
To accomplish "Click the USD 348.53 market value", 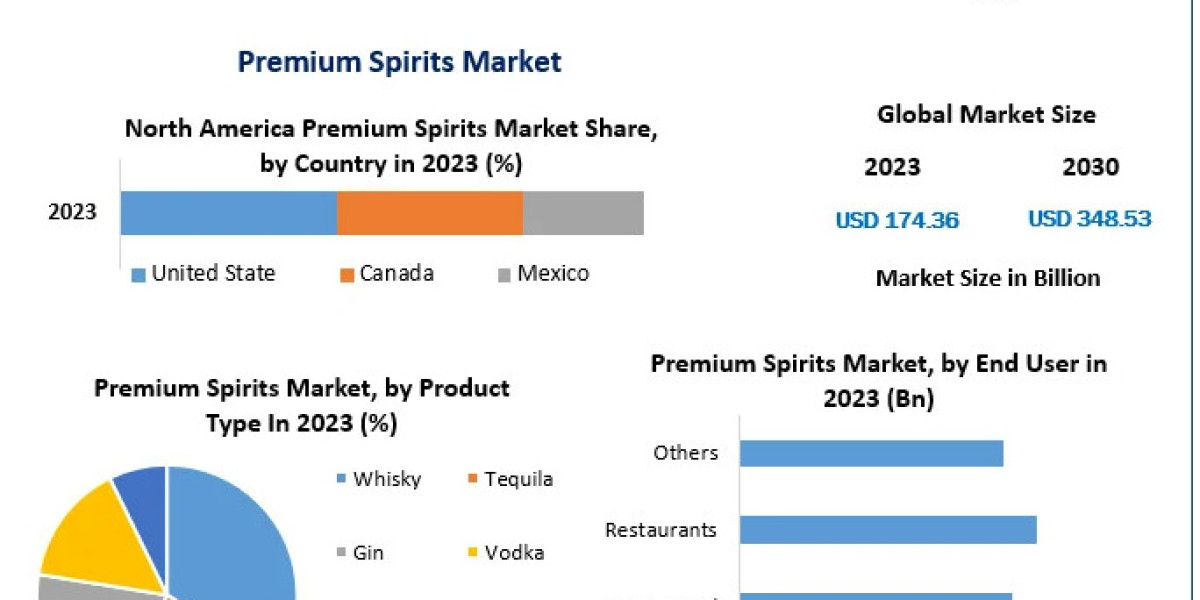I will (x=1089, y=218).
